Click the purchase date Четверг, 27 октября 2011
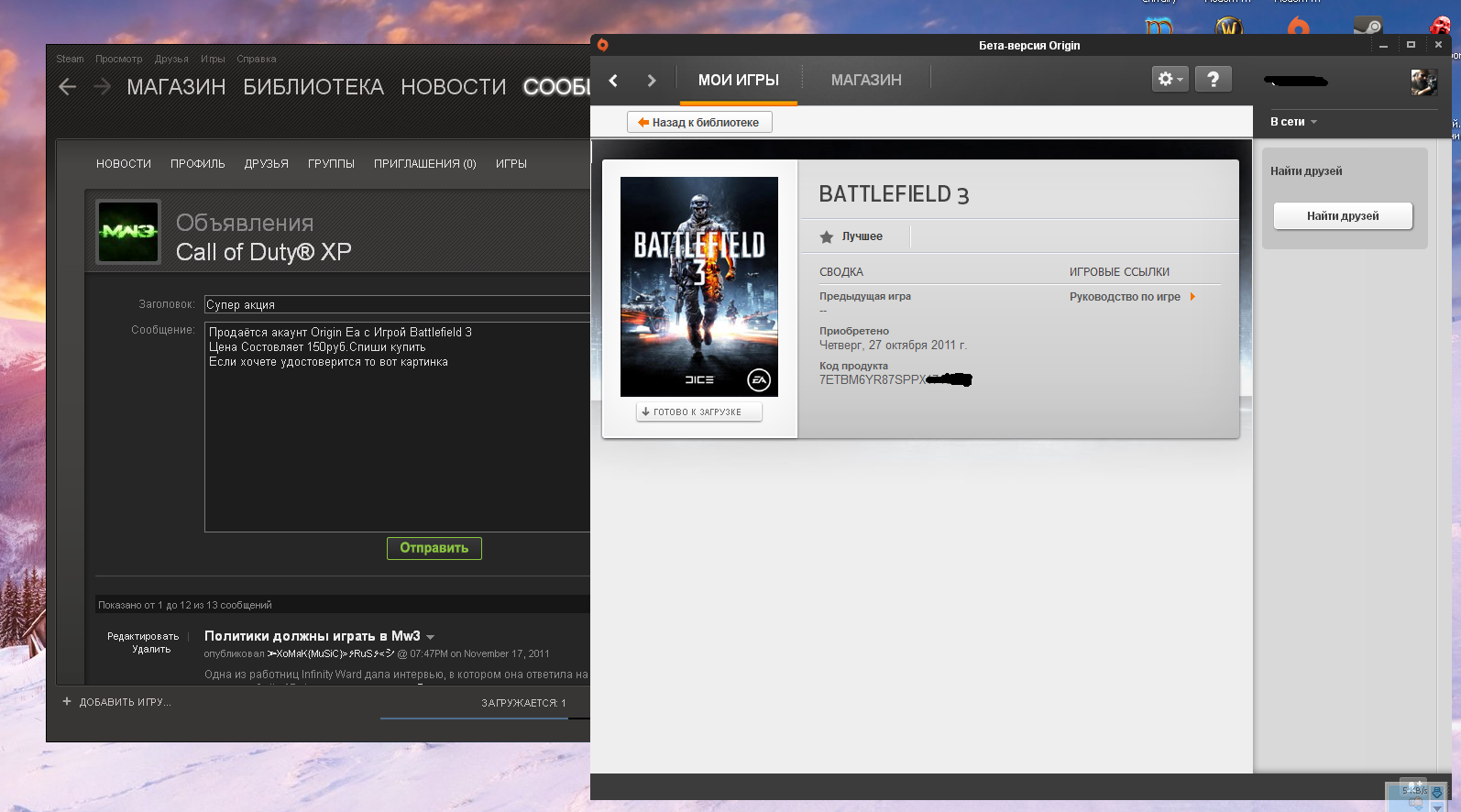The width and height of the screenshot is (1461, 812). click(x=893, y=346)
